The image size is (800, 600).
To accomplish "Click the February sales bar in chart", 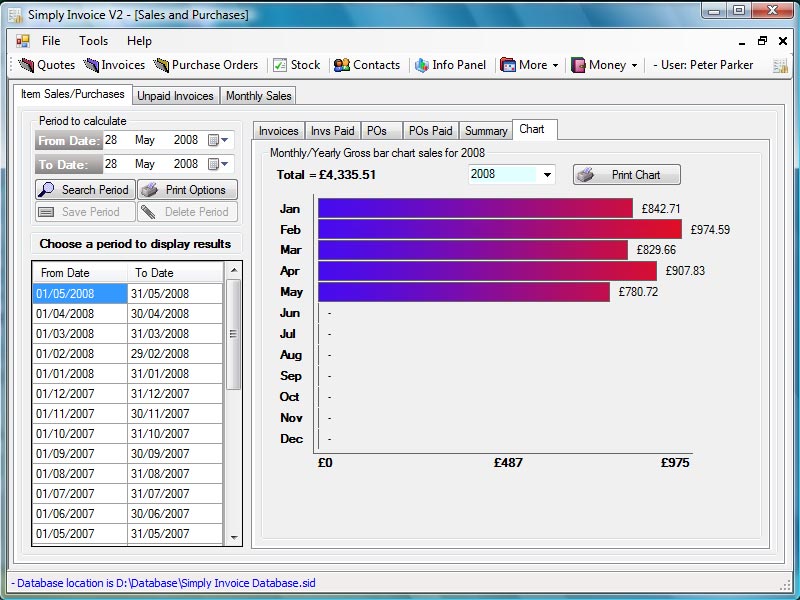I will point(500,229).
